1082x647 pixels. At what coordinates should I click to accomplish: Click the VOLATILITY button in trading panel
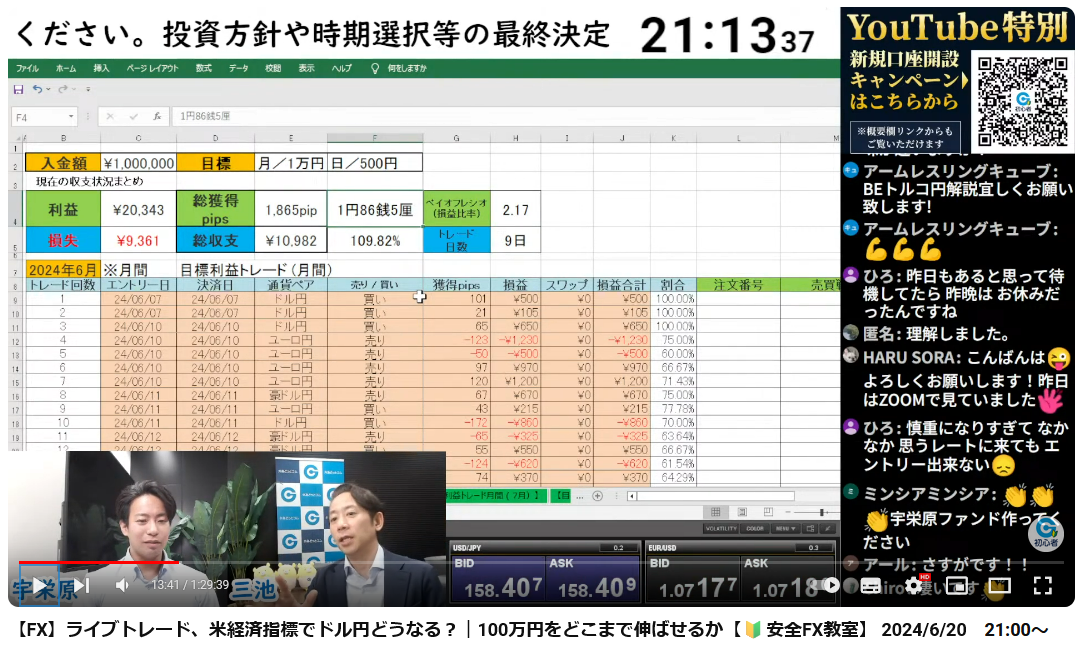pyautogui.click(x=720, y=528)
